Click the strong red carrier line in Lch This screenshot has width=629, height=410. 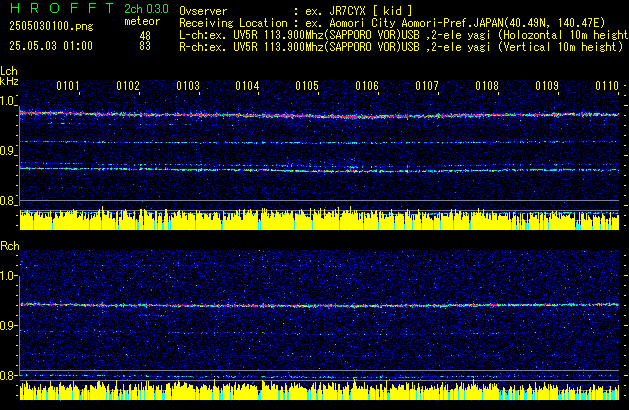(x=319, y=115)
